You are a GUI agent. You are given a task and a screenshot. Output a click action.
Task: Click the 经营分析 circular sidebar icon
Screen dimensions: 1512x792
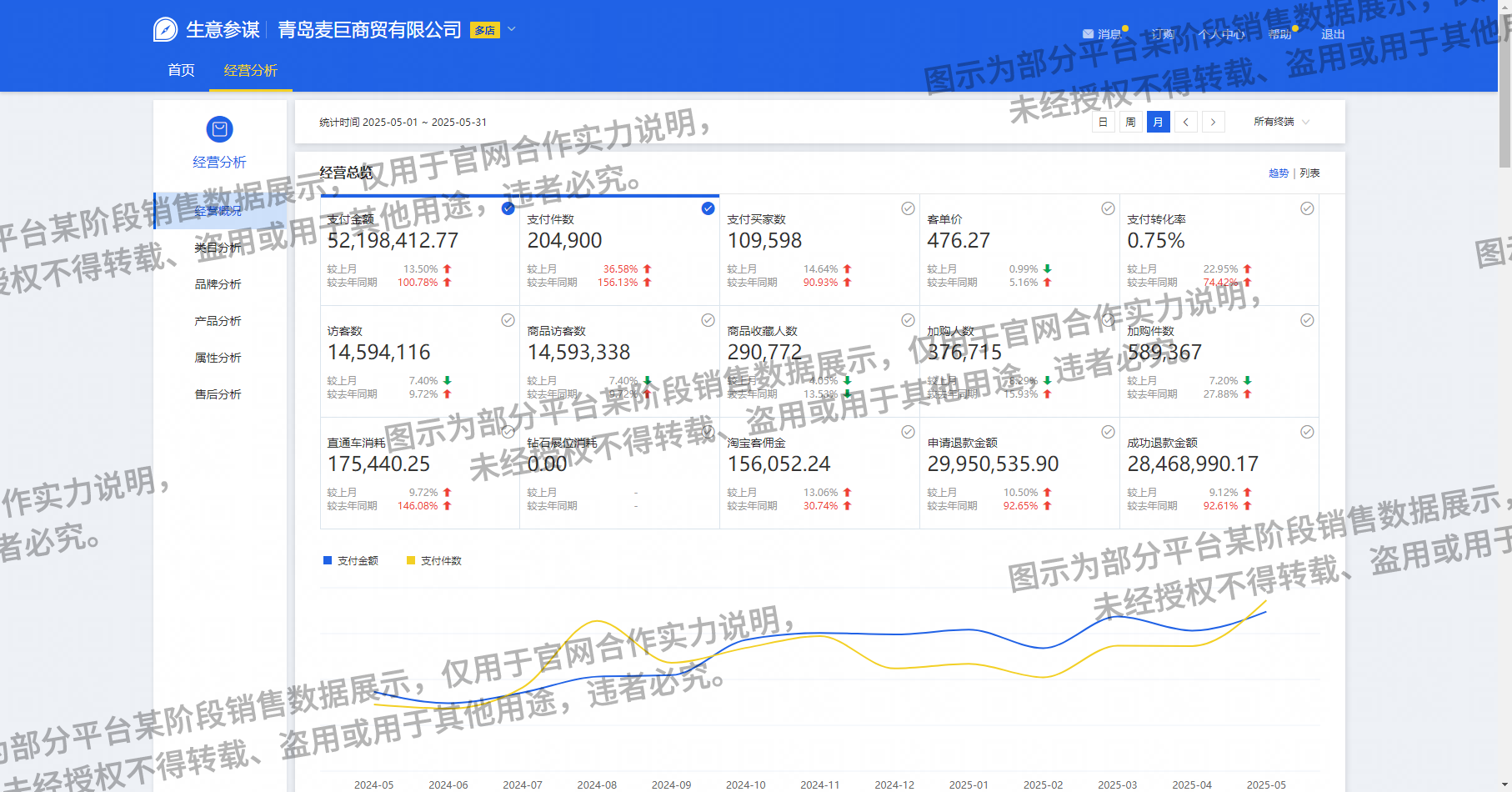pyautogui.click(x=219, y=129)
